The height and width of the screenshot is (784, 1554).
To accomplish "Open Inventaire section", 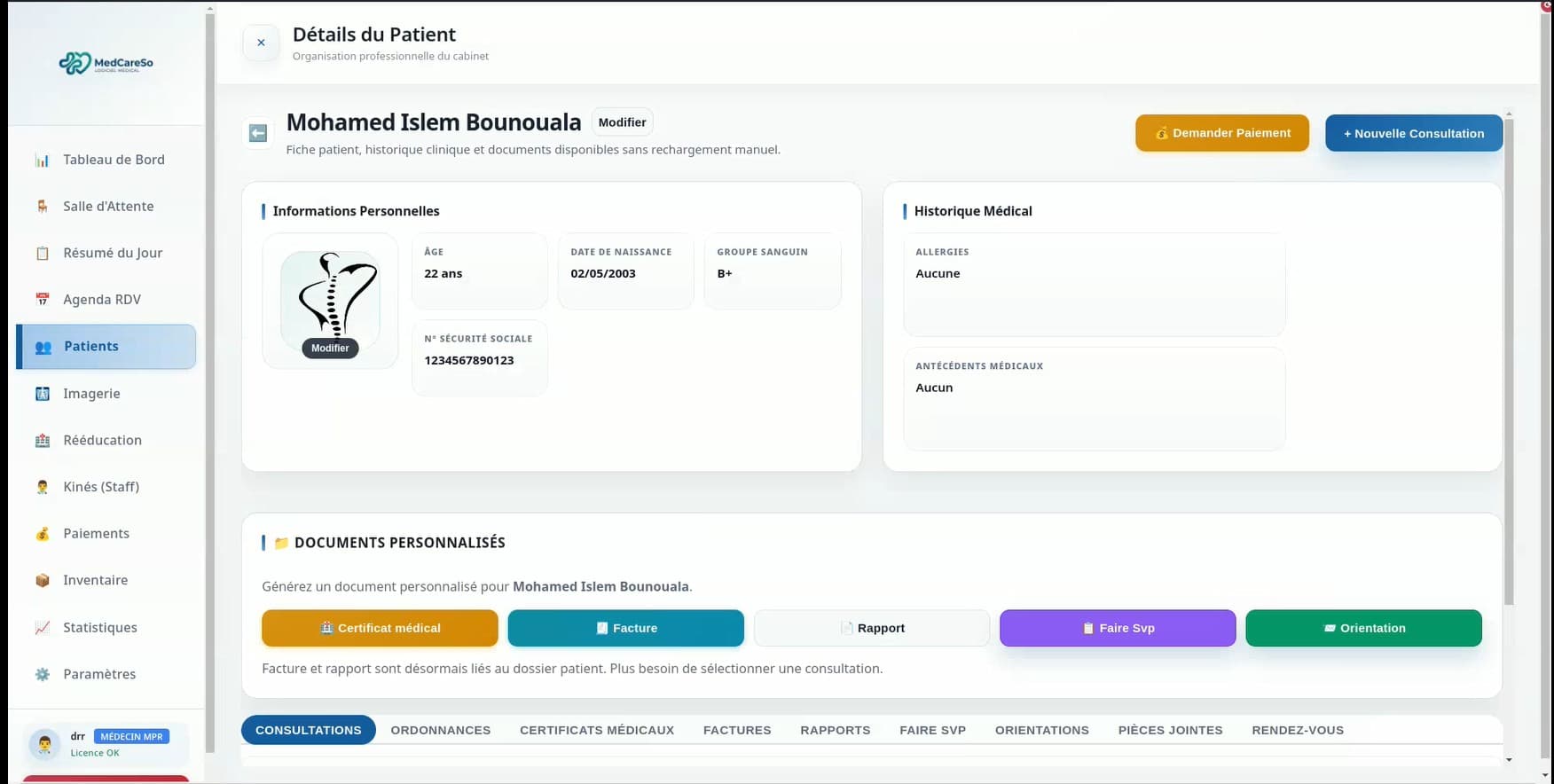I will click(x=106, y=580).
